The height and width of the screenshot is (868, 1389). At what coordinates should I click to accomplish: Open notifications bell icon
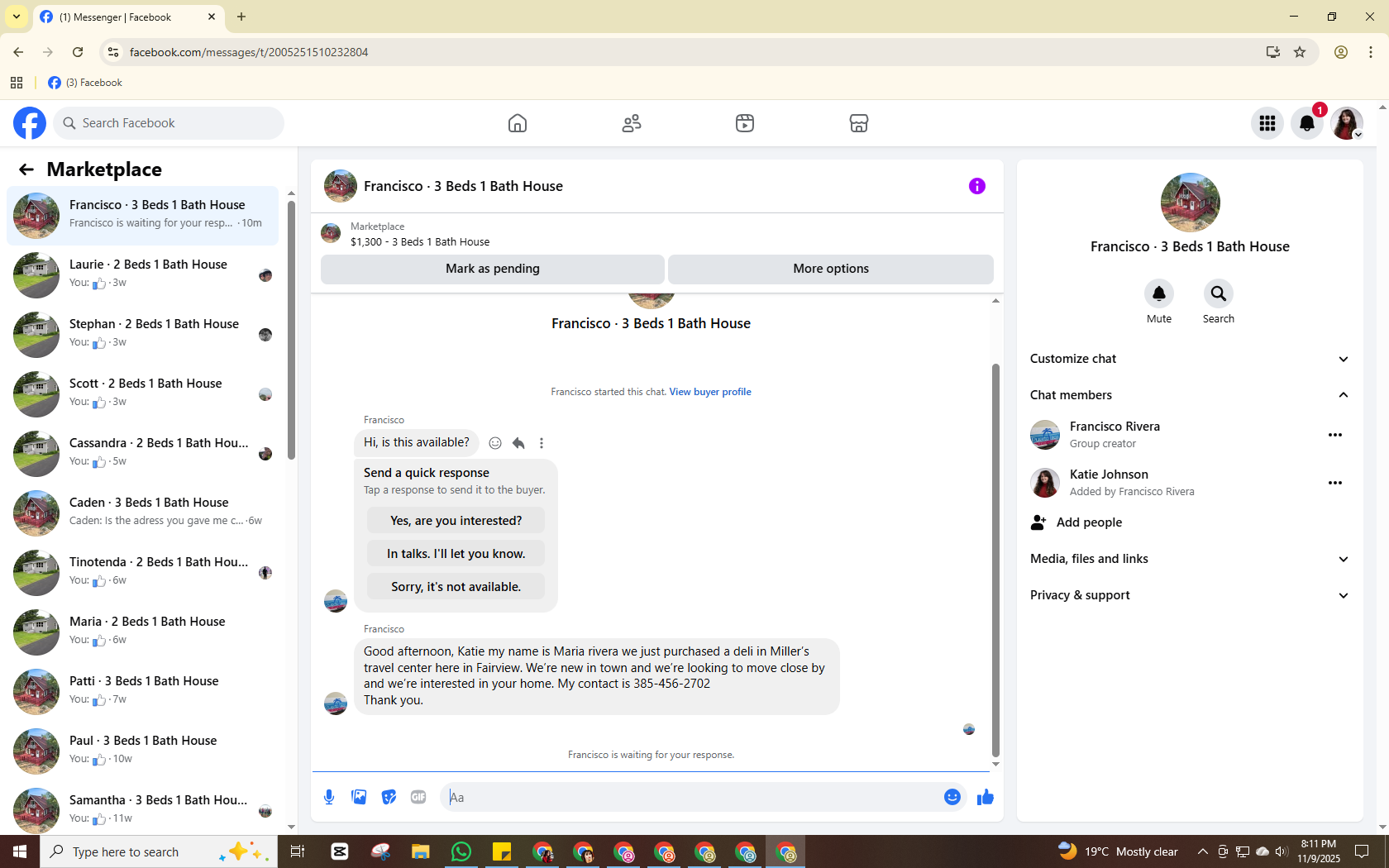(x=1307, y=123)
